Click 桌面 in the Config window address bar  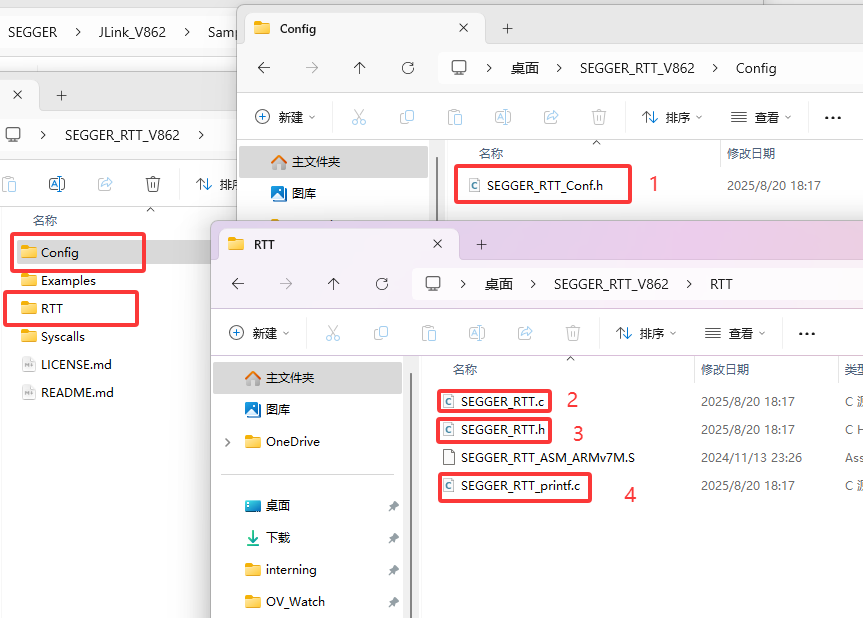(x=525, y=68)
